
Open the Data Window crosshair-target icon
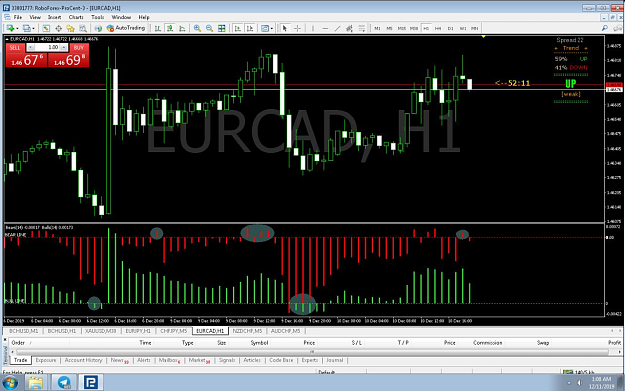(58, 28)
